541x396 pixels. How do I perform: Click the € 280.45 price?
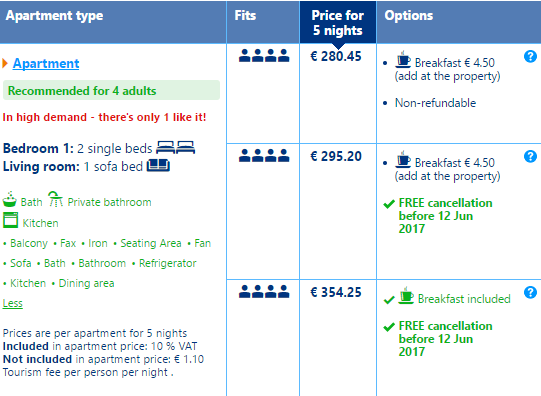click(336, 56)
